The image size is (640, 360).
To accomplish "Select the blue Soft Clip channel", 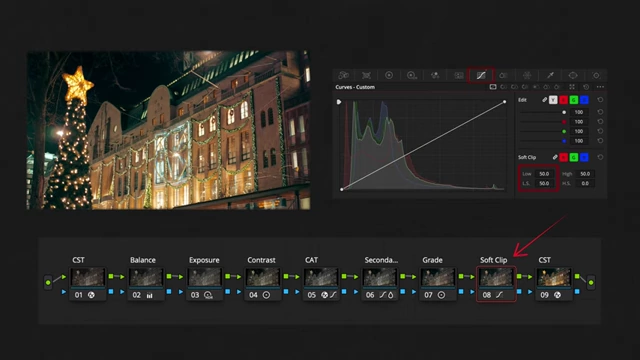I will pos(584,157).
